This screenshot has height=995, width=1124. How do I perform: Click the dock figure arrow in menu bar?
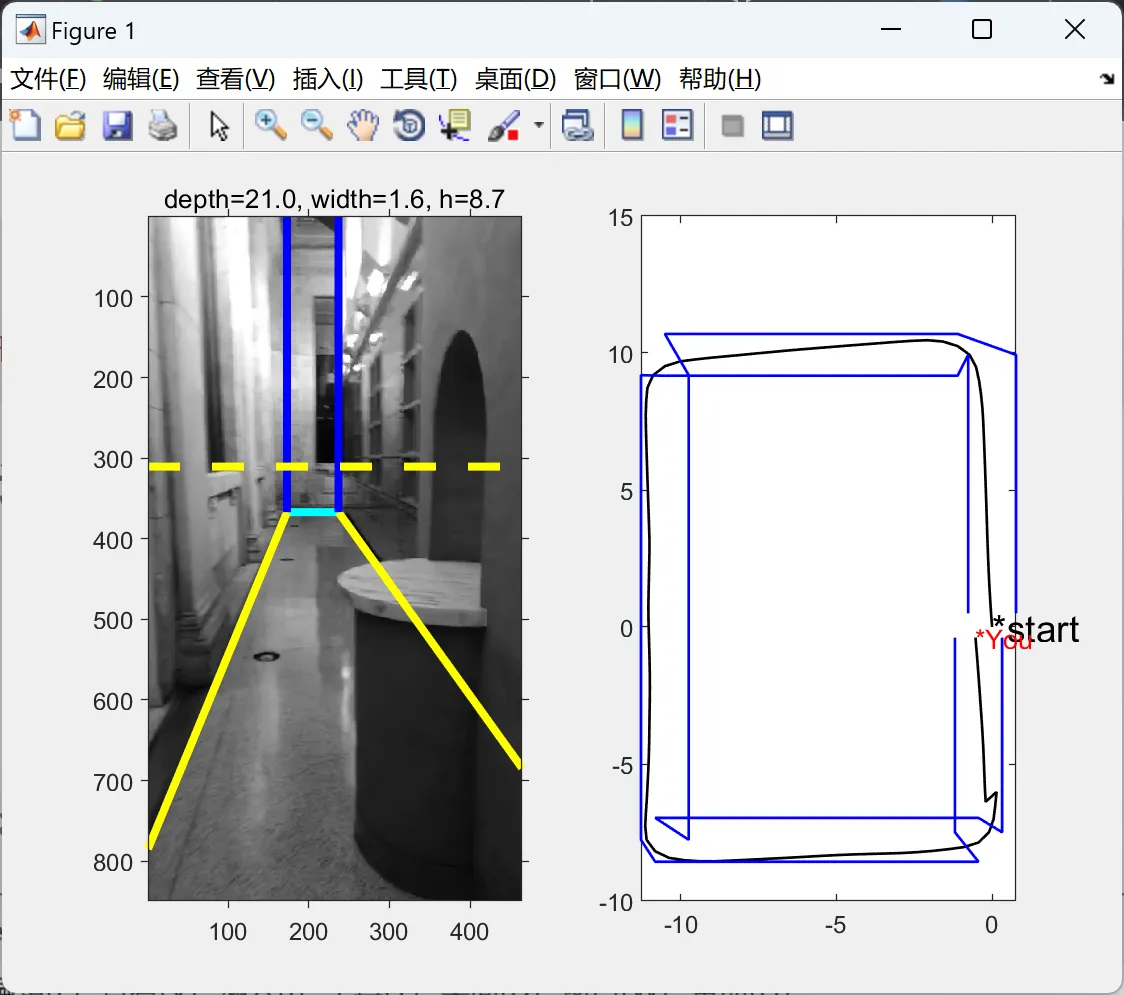1106,79
